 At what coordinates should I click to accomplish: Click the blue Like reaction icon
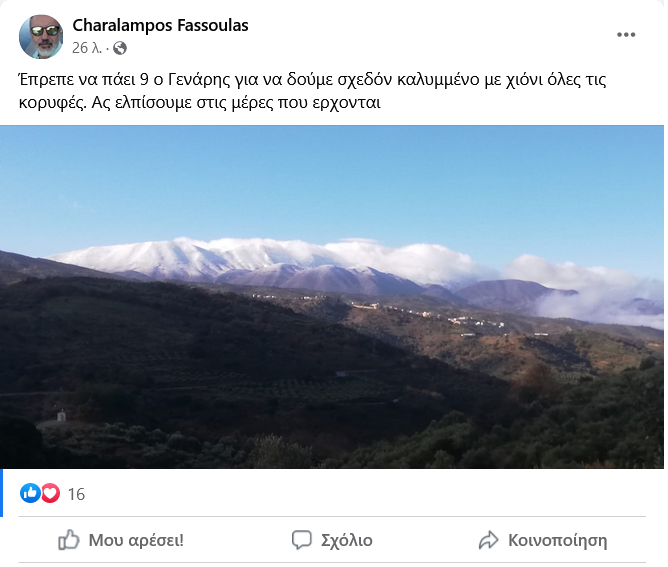tap(30, 493)
